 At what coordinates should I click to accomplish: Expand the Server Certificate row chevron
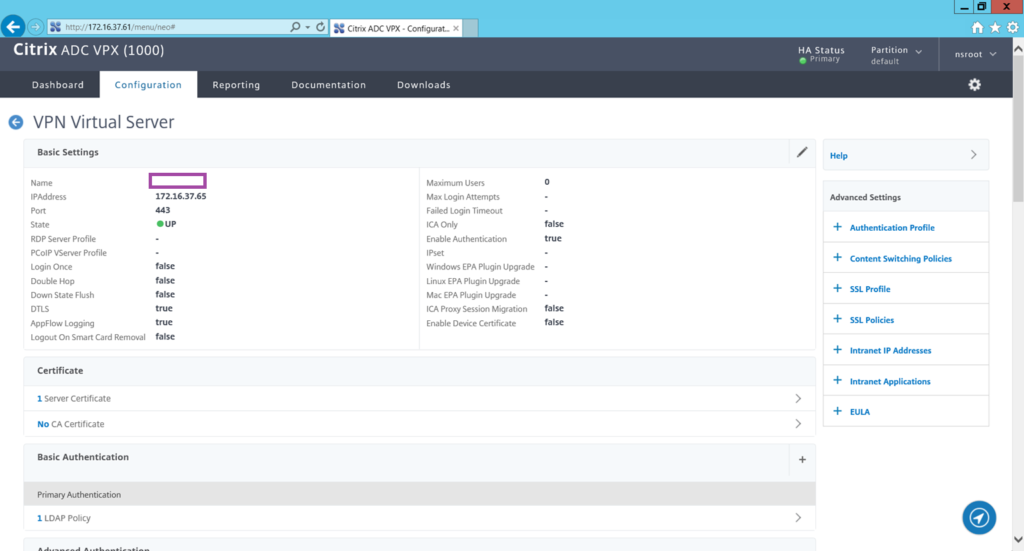798,398
